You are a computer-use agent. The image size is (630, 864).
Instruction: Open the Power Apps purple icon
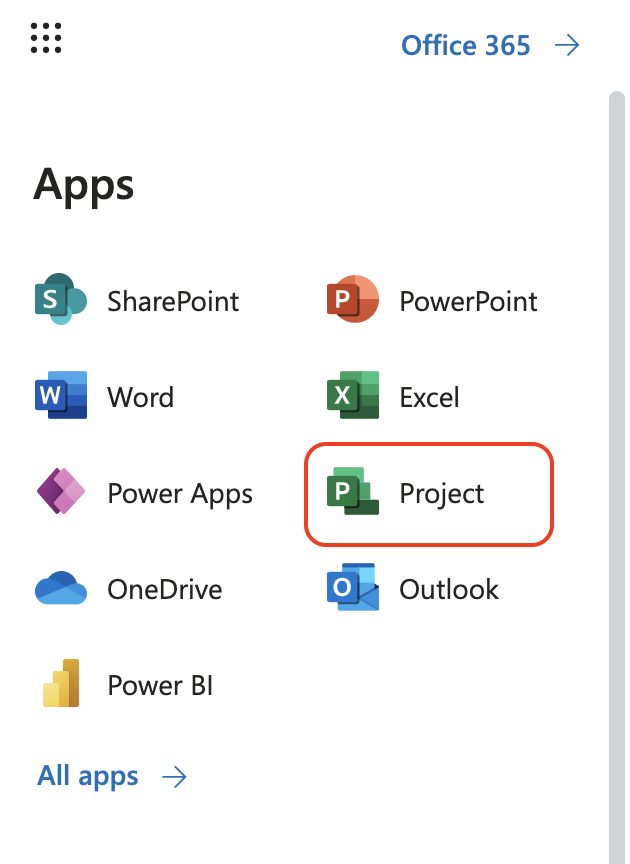[61, 491]
